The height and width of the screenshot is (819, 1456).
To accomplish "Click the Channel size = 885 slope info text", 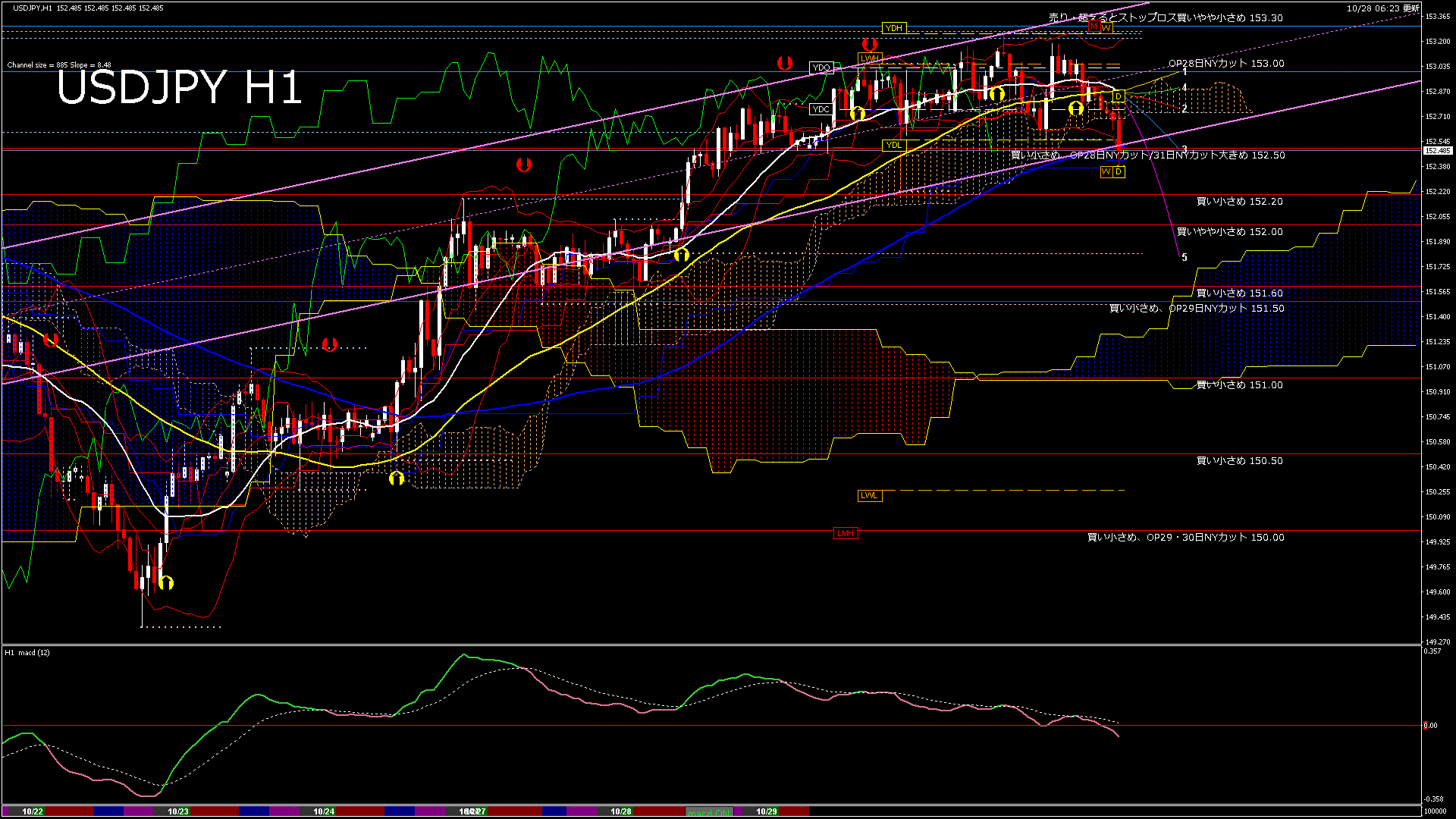I will 59,65.
